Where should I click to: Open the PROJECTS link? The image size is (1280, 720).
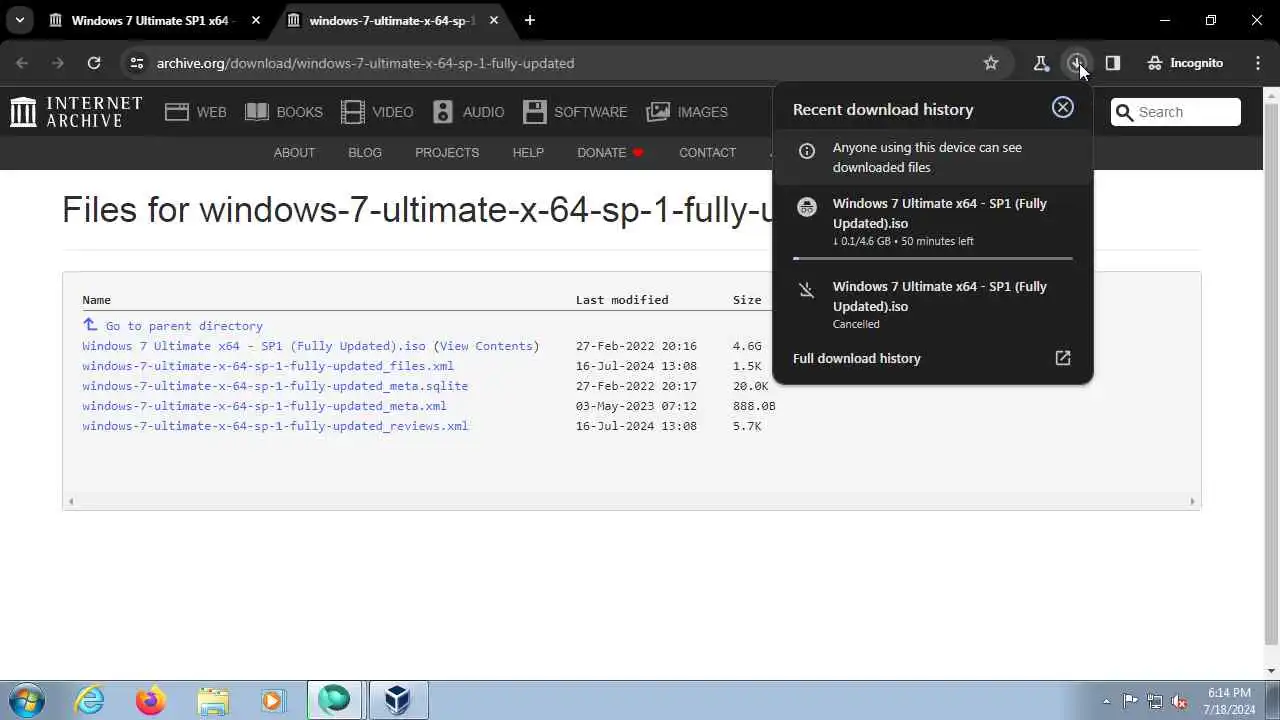[x=447, y=153]
